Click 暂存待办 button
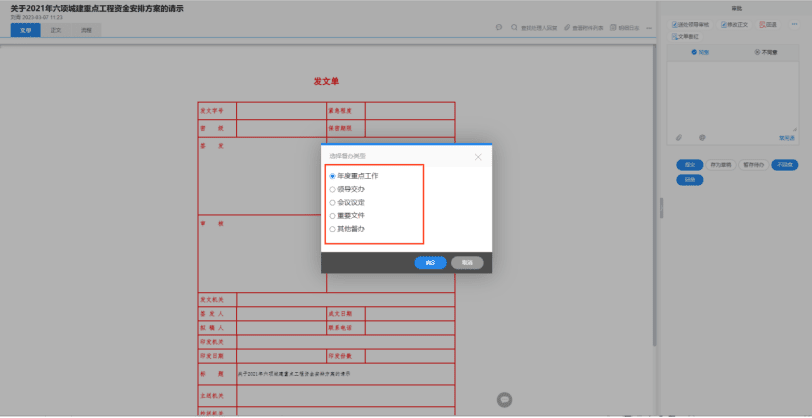Viewport: 812px width, 418px height. tap(753, 165)
